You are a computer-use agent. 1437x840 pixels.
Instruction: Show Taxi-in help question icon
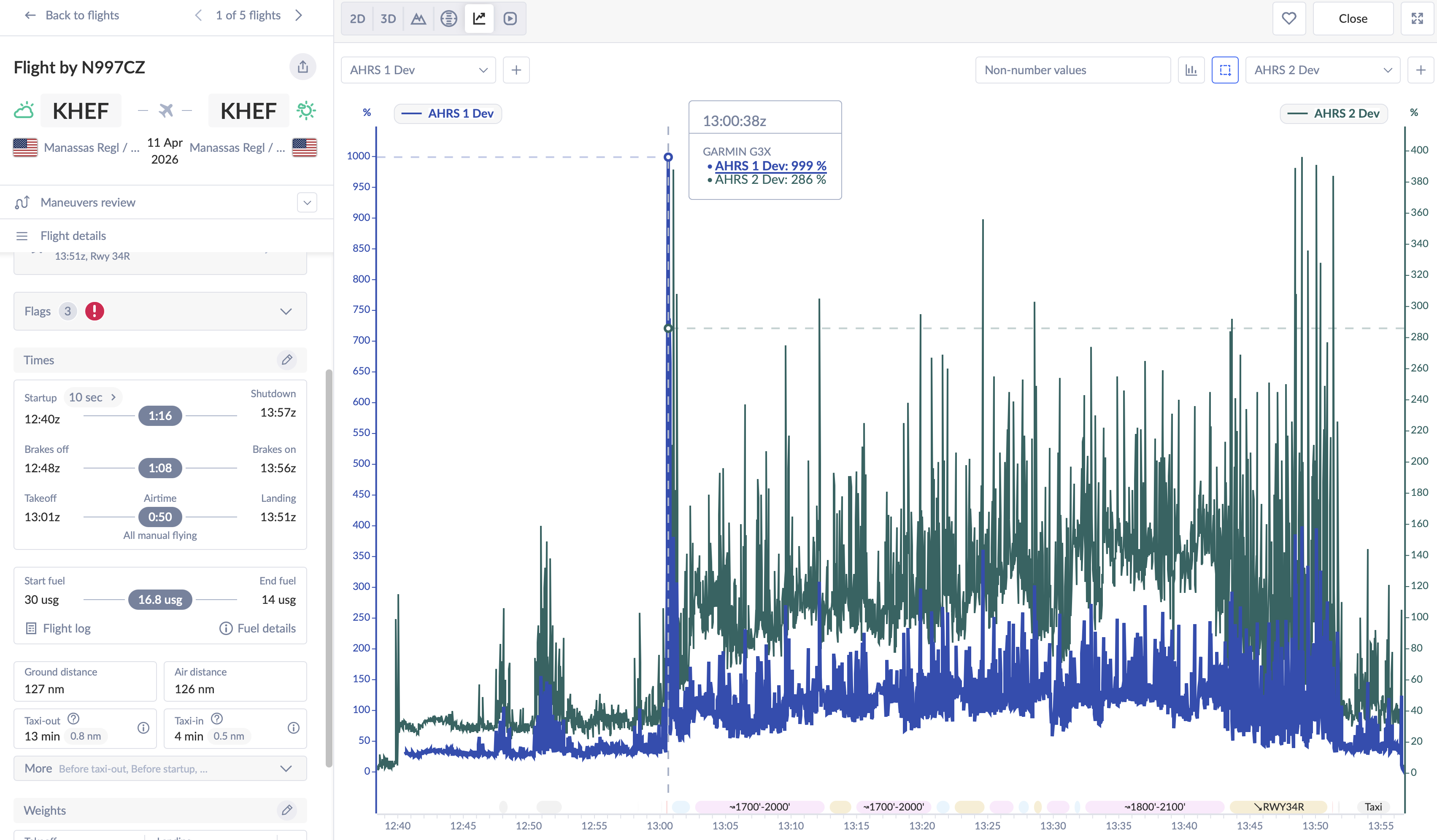click(217, 719)
